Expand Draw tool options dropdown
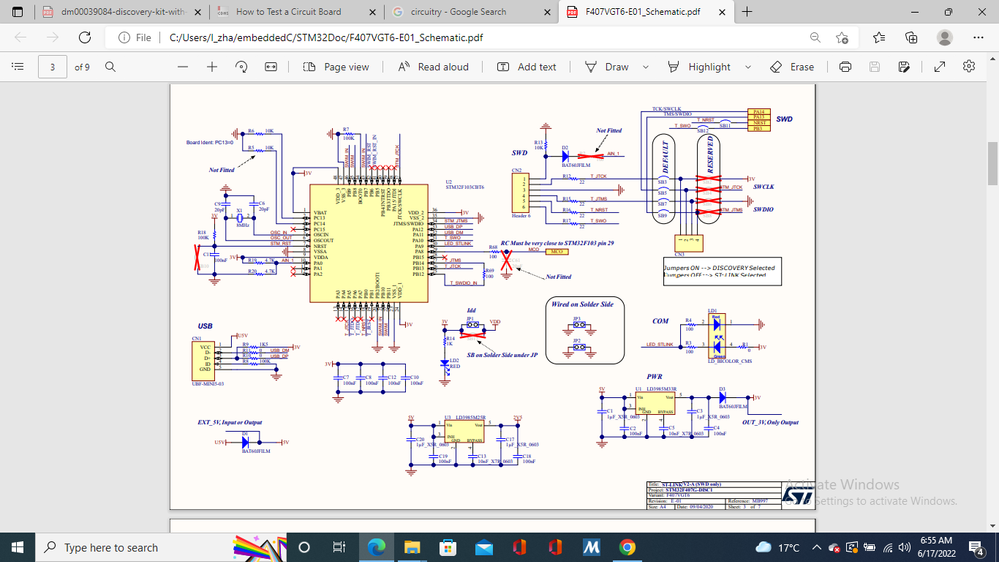999x562 pixels. [645, 67]
